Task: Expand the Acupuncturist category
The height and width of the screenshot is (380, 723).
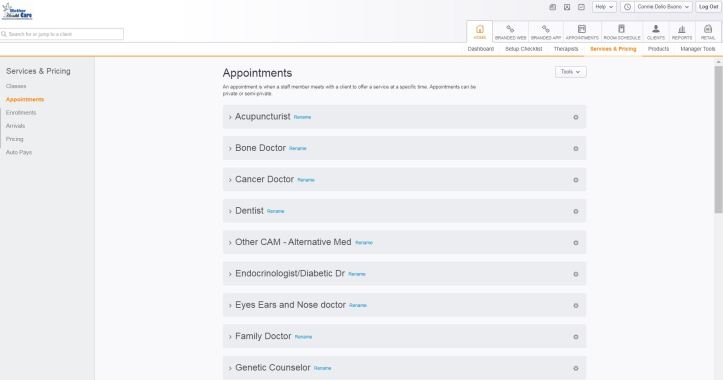Action: tap(230, 117)
